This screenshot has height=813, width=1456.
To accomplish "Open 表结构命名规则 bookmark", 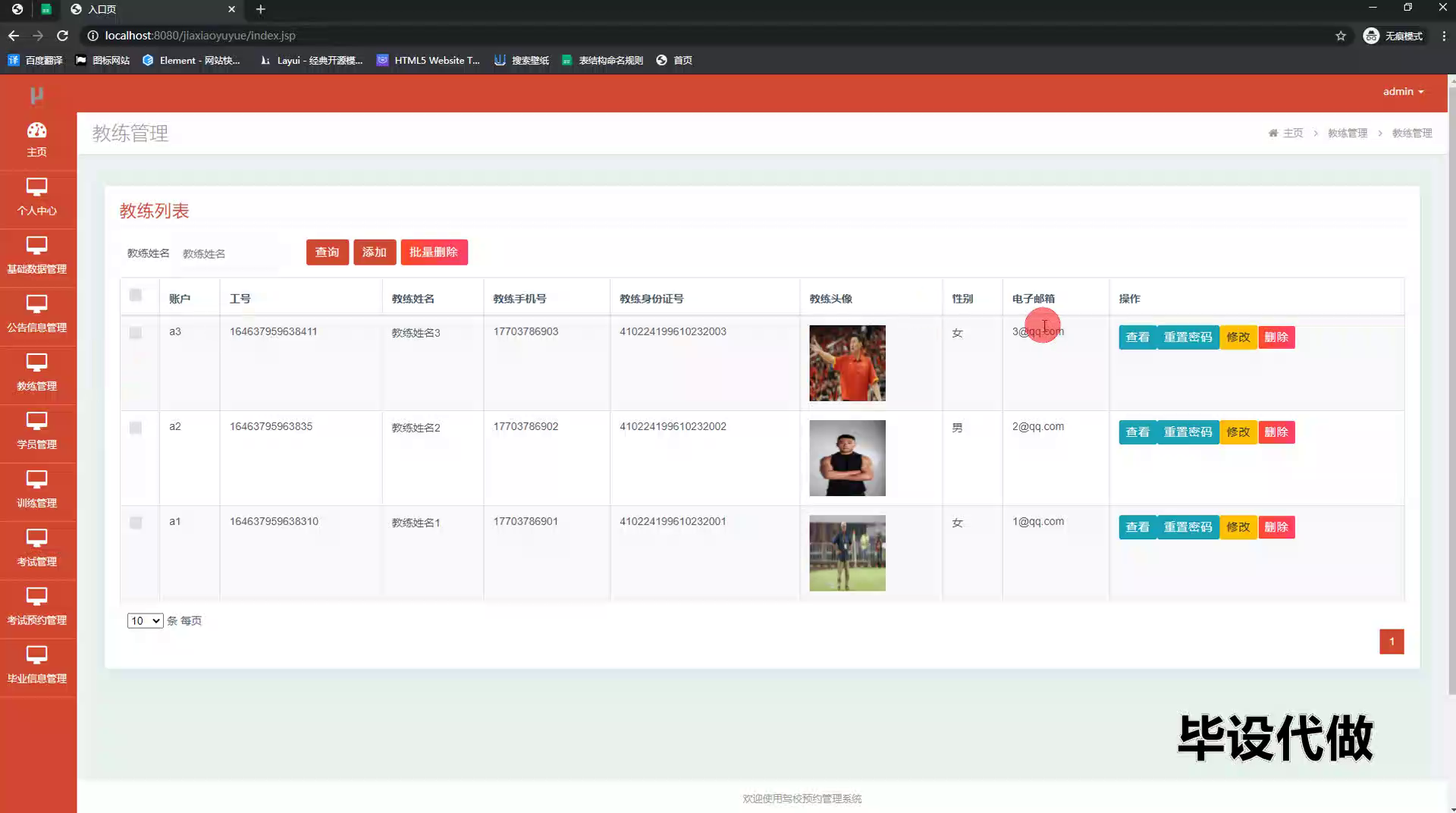I will click(602, 60).
